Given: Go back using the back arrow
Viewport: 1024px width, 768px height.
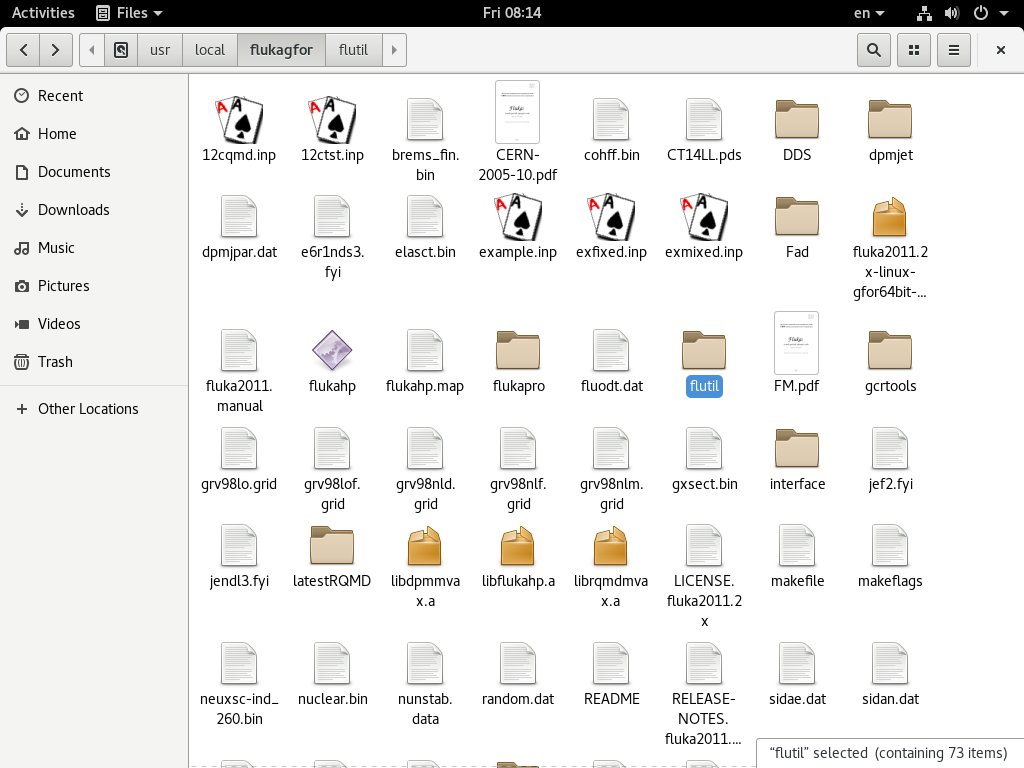Looking at the screenshot, I should [x=24, y=50].
